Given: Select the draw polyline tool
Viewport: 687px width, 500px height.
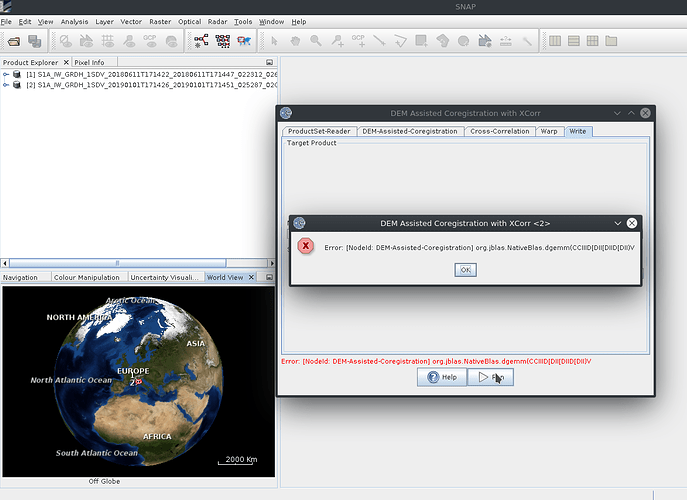Looking at the screenshot, I should click(400, 41).
